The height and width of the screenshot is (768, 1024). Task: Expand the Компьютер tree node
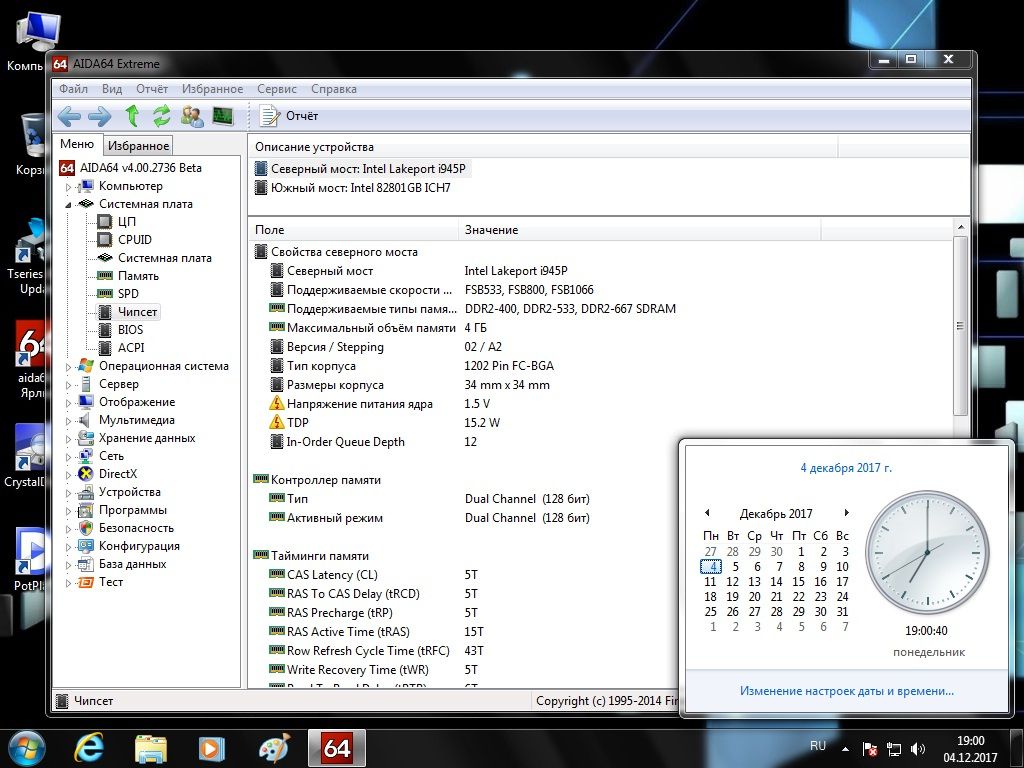tap(68, 187)
